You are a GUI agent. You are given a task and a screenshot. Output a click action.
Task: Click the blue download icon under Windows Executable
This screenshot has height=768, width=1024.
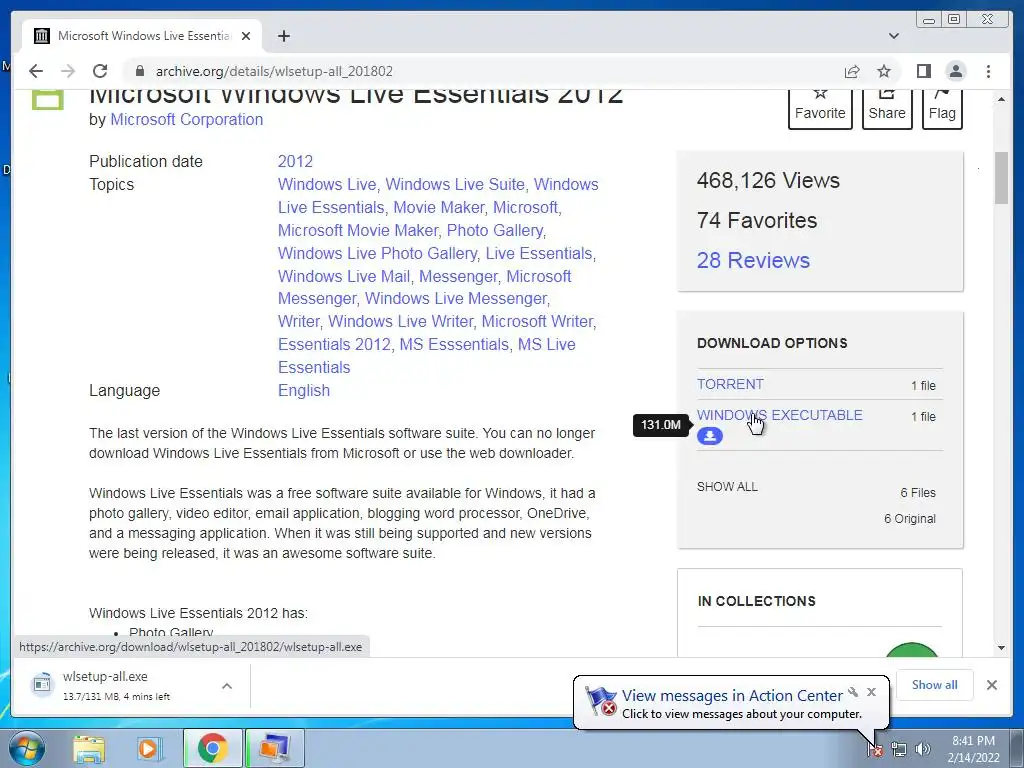click(710, 436)
